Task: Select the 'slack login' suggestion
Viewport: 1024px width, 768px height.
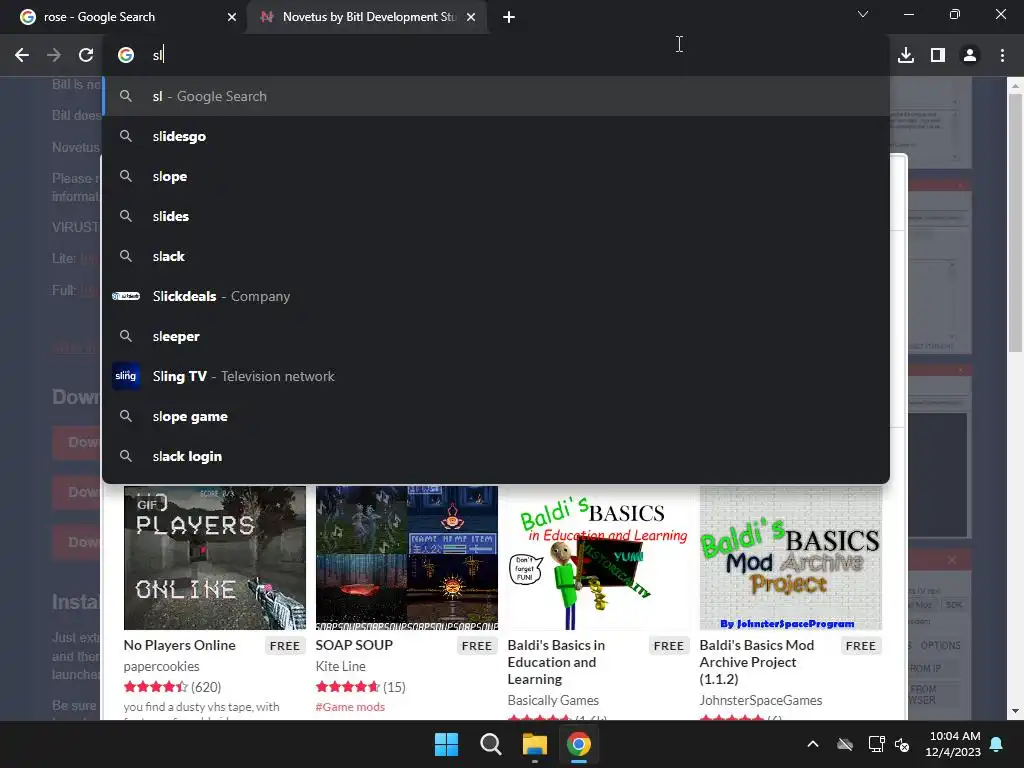Action: pyautogui.click(x=496, y=456)
